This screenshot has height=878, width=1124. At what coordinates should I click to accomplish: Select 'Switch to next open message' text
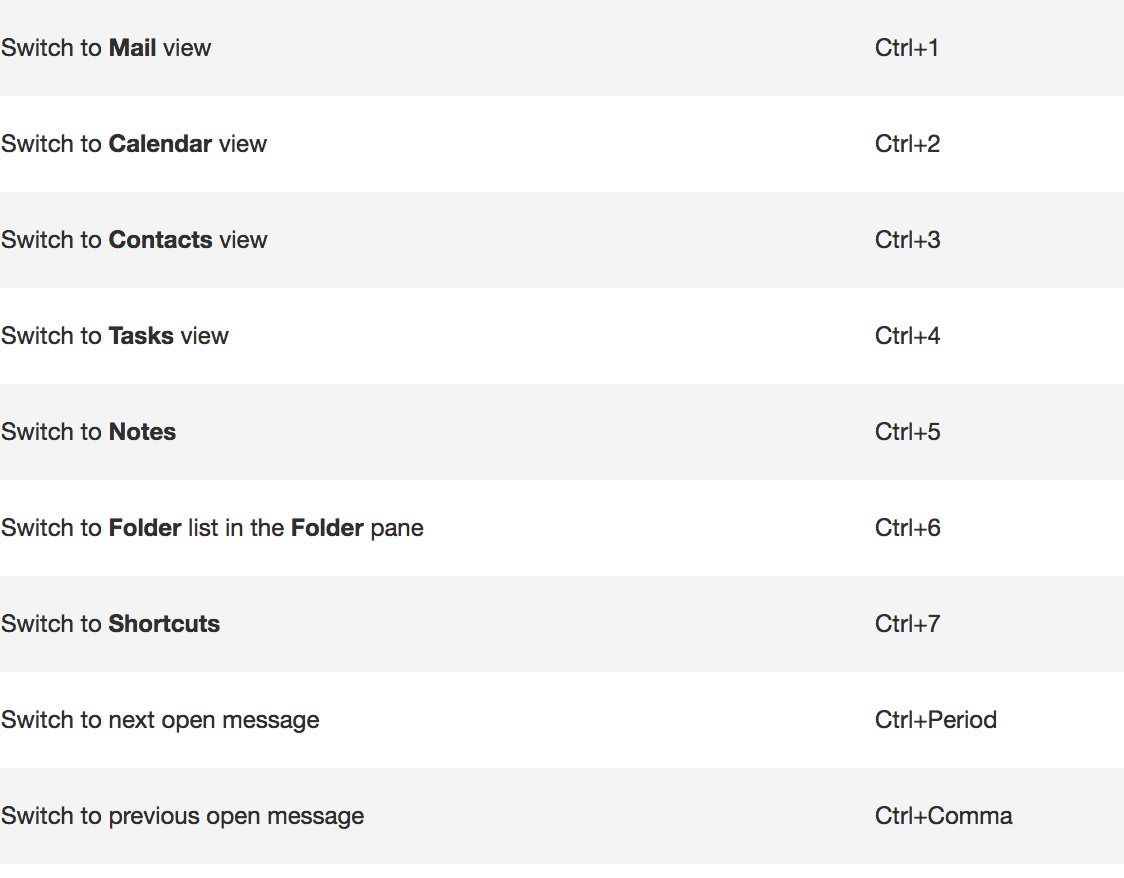(161, 720)
